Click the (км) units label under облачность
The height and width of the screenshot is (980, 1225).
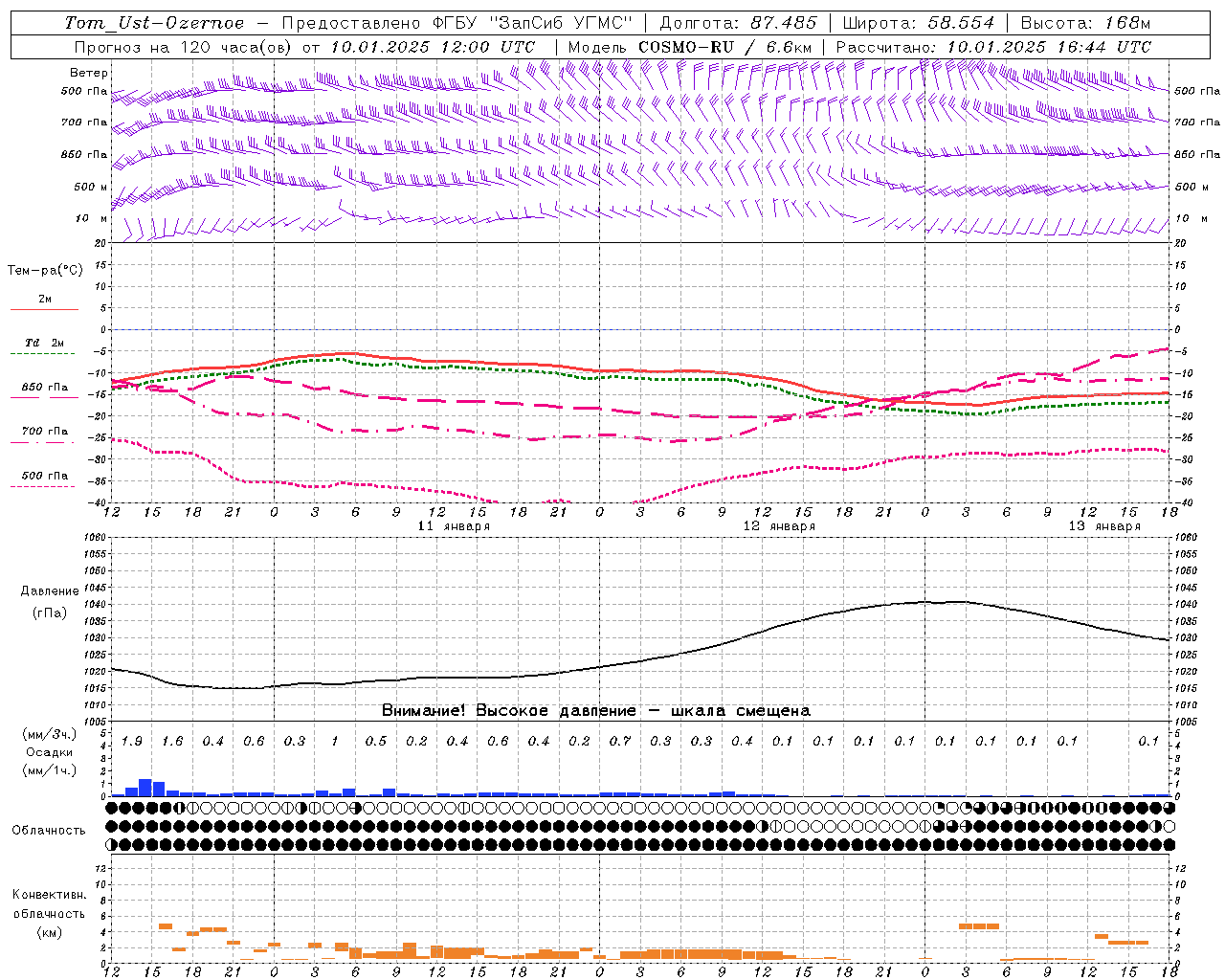click(49, 932)
